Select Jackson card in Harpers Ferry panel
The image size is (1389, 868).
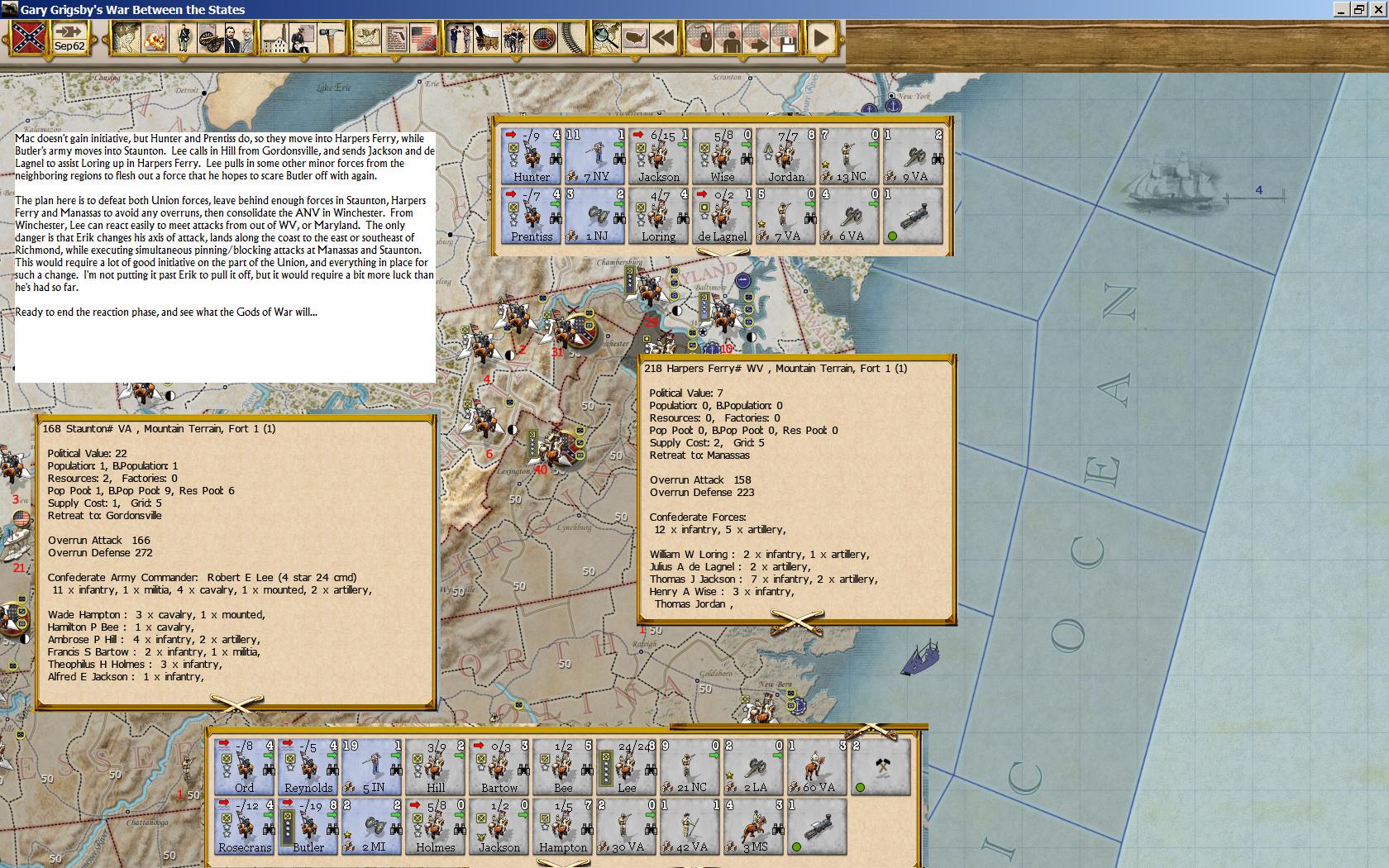[x=659, y=155]
